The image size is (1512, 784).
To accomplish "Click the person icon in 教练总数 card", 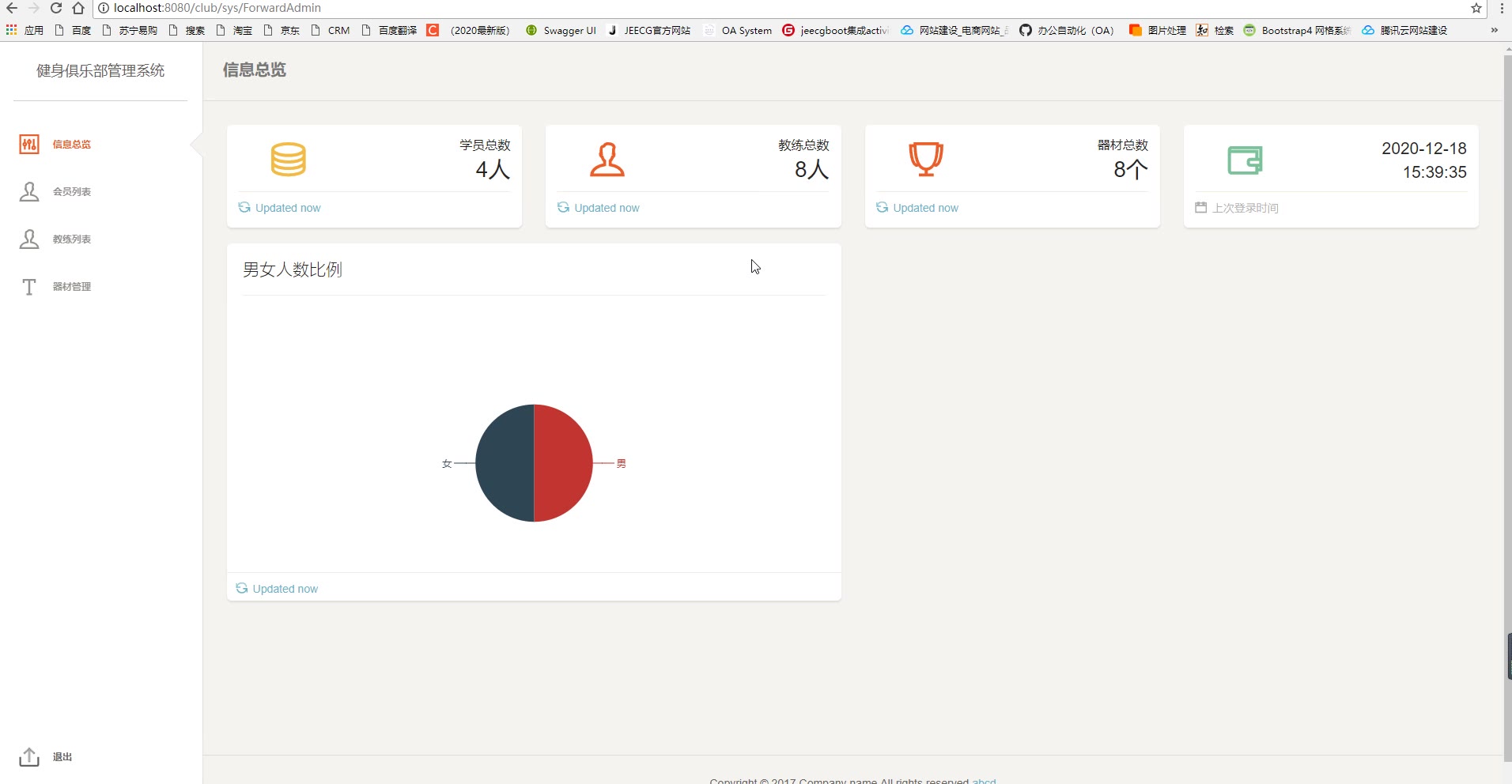I will click(x=607, y=159).
